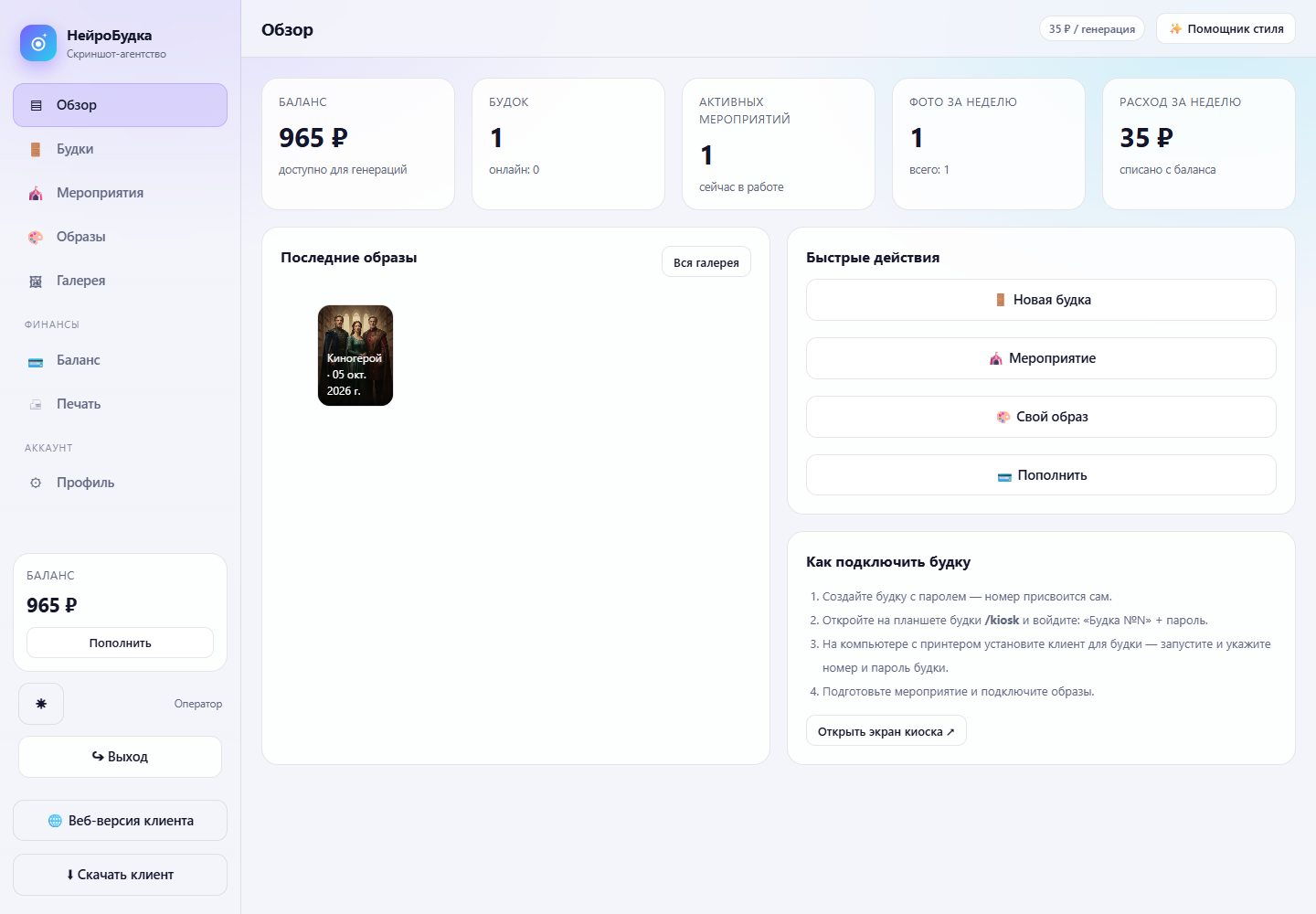The image size is (1316, 914).
Task: Open Баланс under the Финансы section
Action: click(x=120, y=360)
